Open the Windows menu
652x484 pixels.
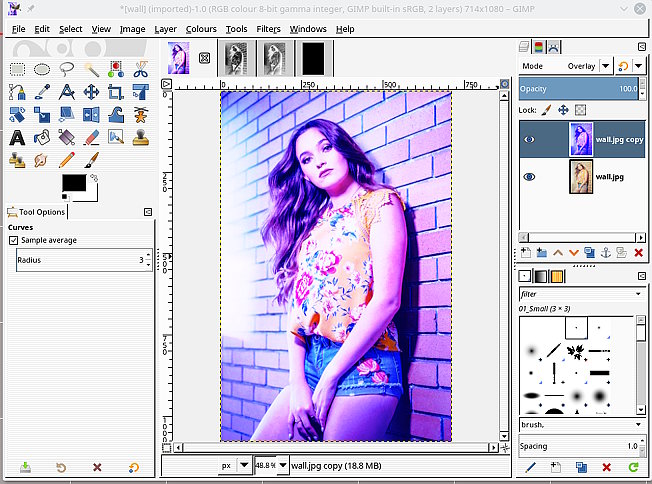(x=308, y=29)
